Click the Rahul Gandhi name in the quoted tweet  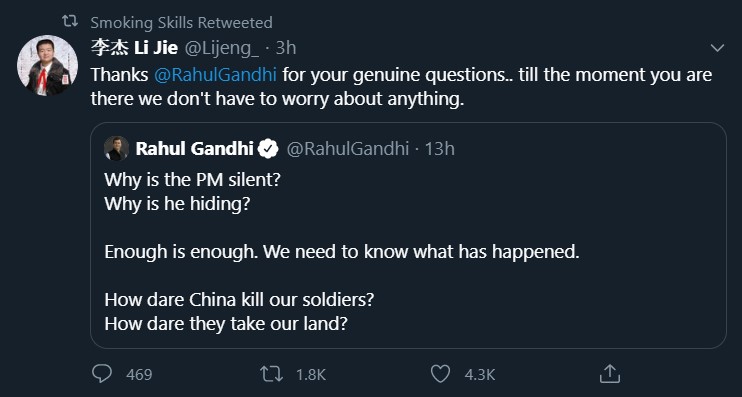click(x=194, y=149)
